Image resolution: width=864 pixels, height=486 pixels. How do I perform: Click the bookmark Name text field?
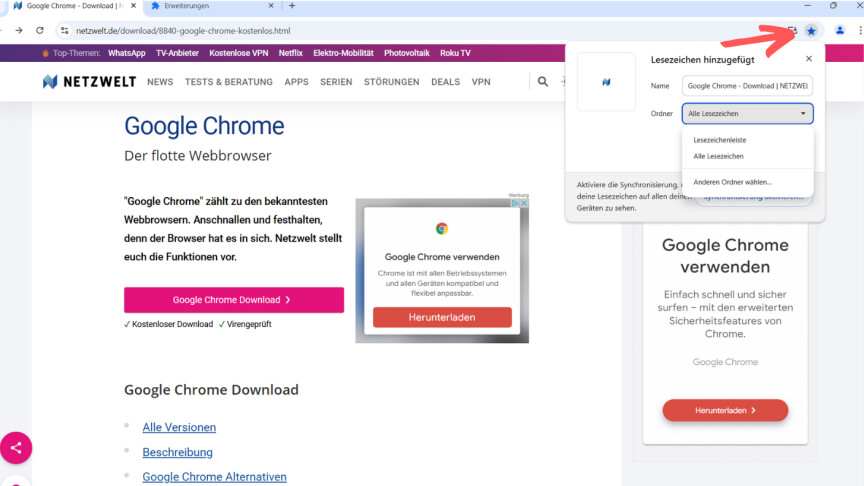point(747,86)
